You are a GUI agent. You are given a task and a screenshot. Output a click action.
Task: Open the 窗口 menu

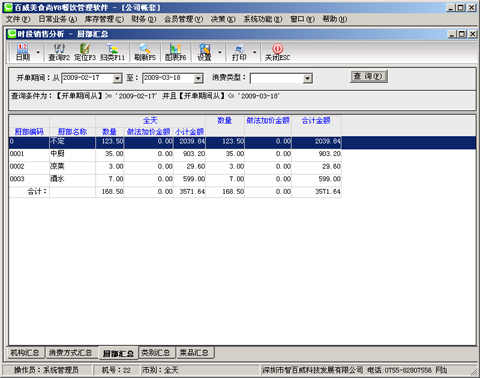point(302,19)
